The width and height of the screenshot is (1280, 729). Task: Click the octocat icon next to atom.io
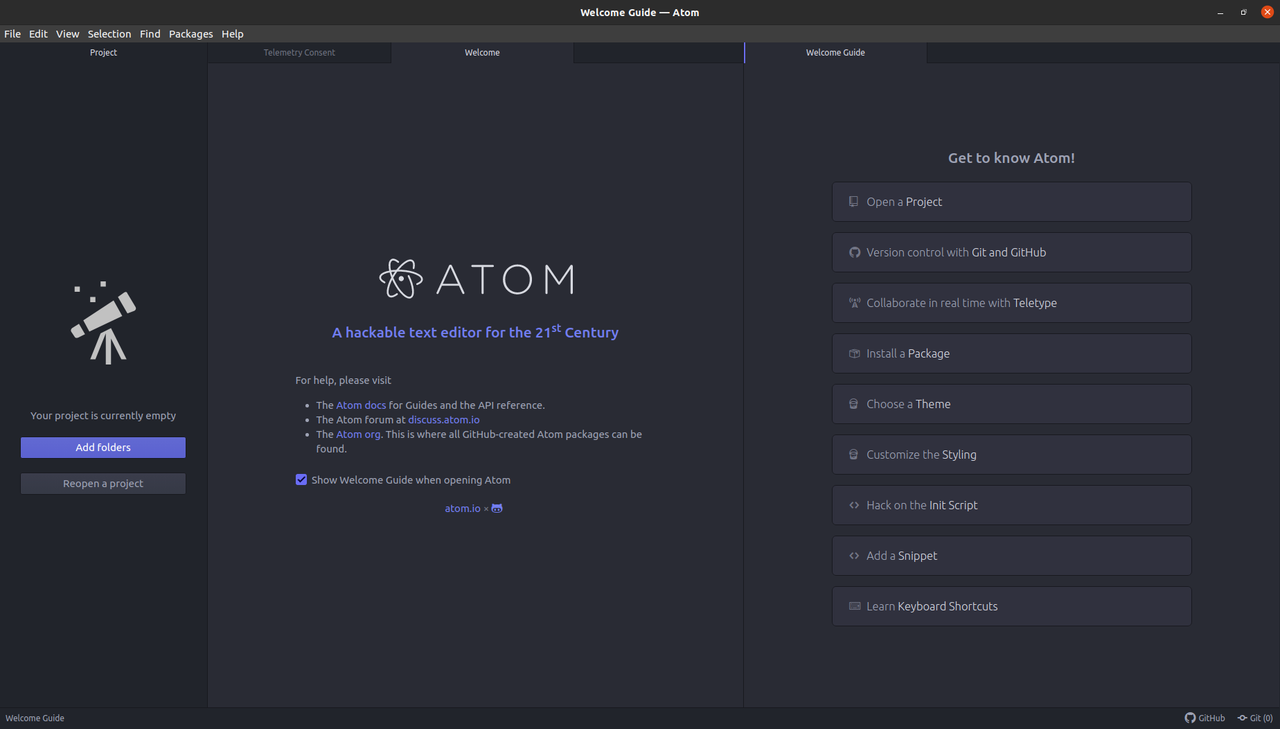coord(497,508)
